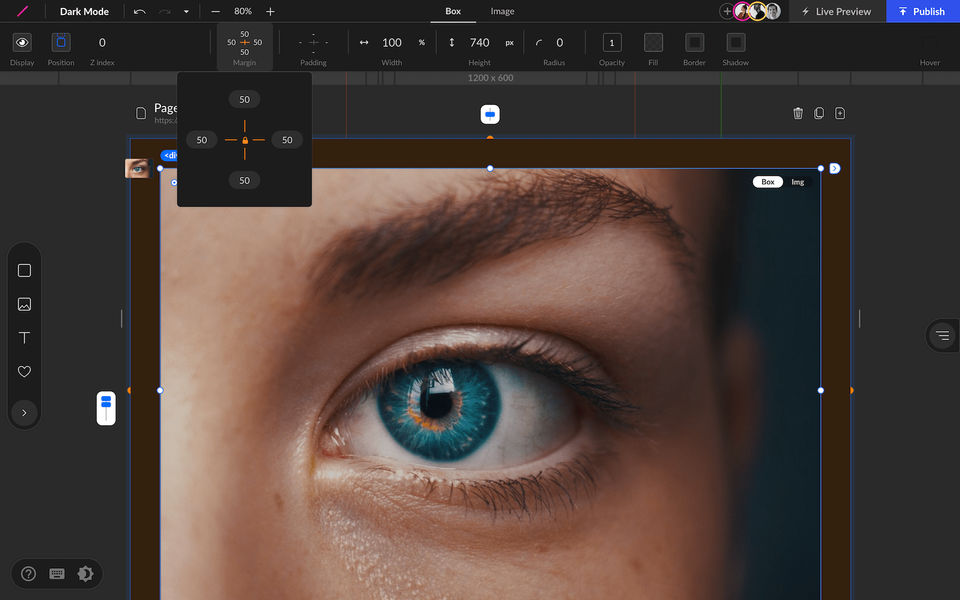This screenshot has height=600, width=960.
Task: Toggle the Display eye icon
Action: (x=22, y=43)
